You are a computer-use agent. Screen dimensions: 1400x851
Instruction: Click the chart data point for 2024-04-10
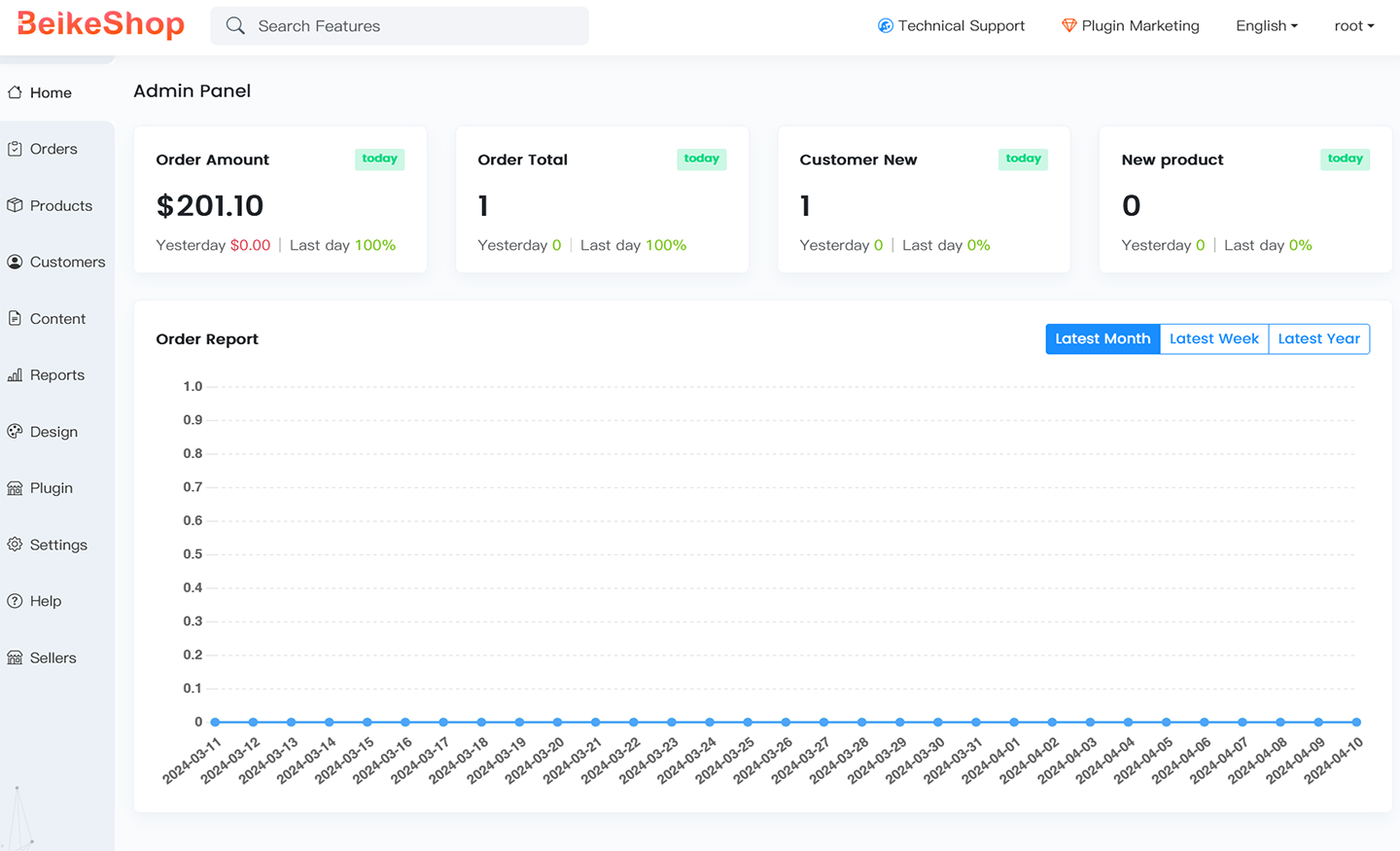coord(1356,722)
